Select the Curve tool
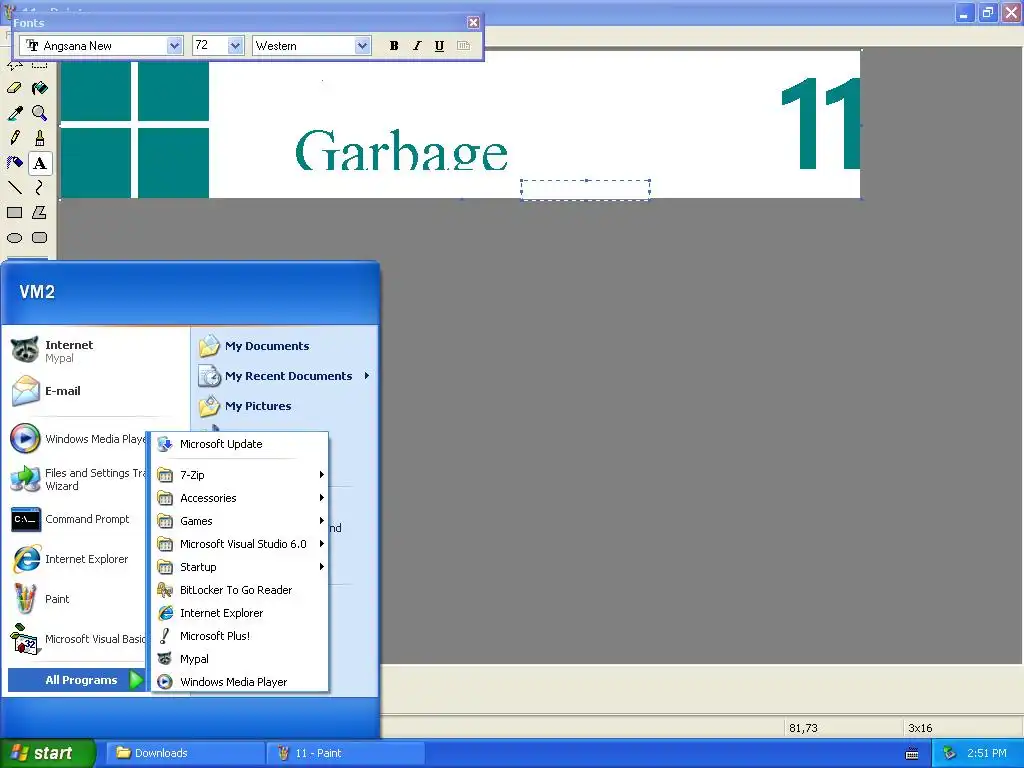 click(x=40, y=187)
